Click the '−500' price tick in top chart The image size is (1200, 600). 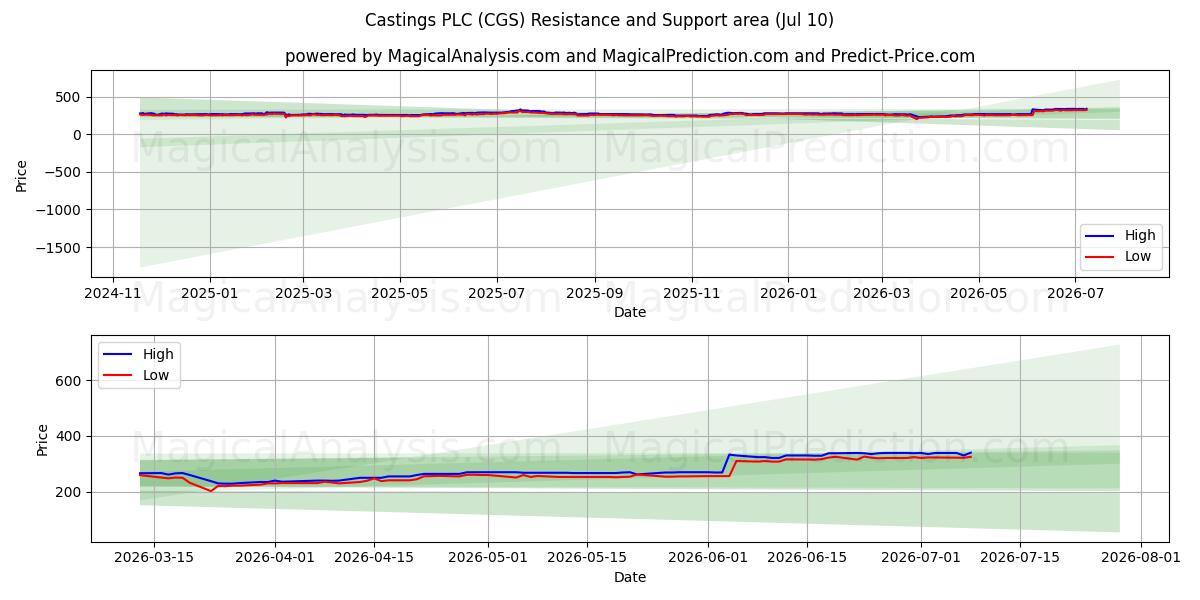(x=65, y=172)
